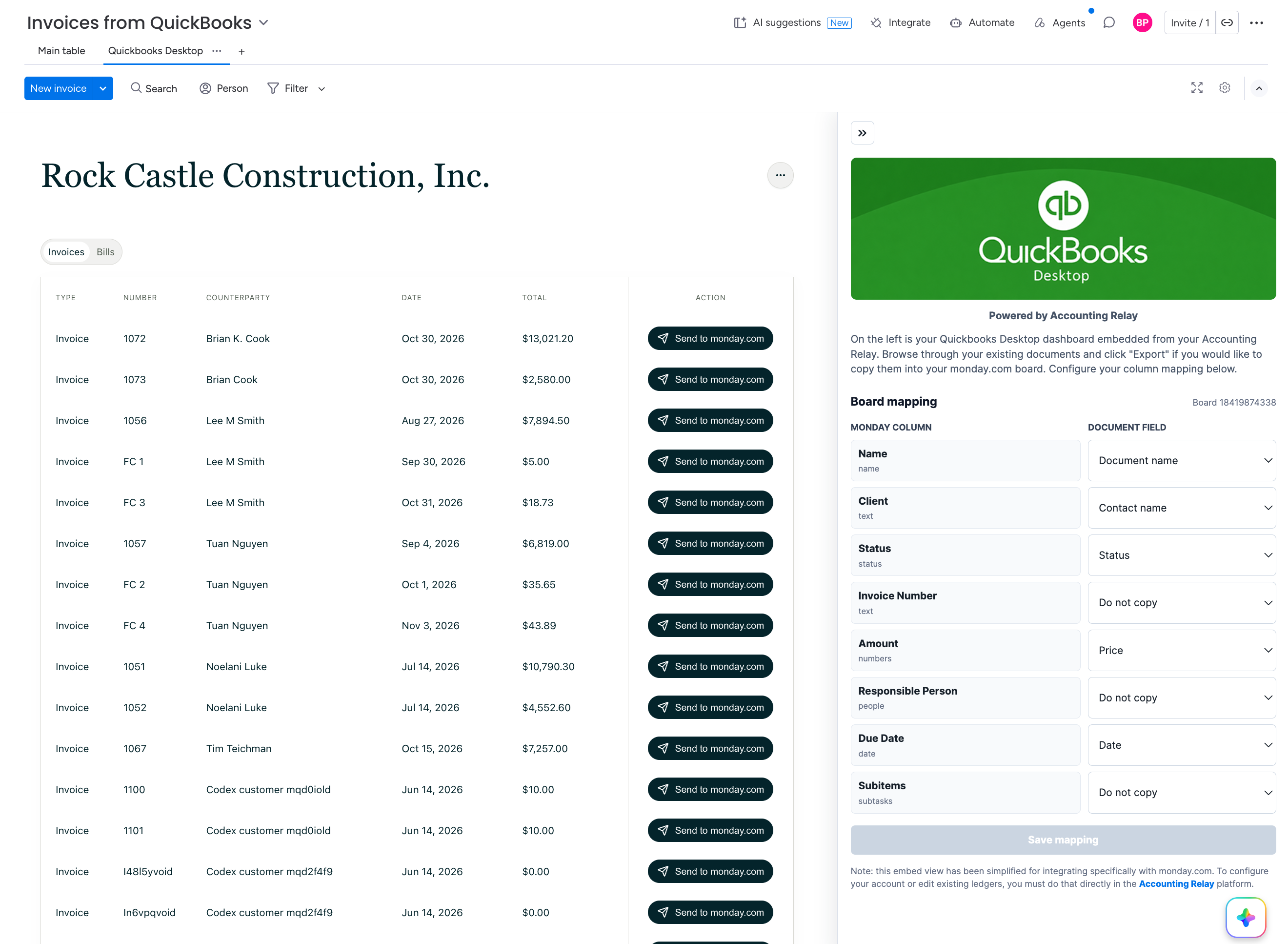The width and height of the screenshot is (1288, 944).
Task: Open the AI assistant sparkle icon
Action: point(1246,918)
